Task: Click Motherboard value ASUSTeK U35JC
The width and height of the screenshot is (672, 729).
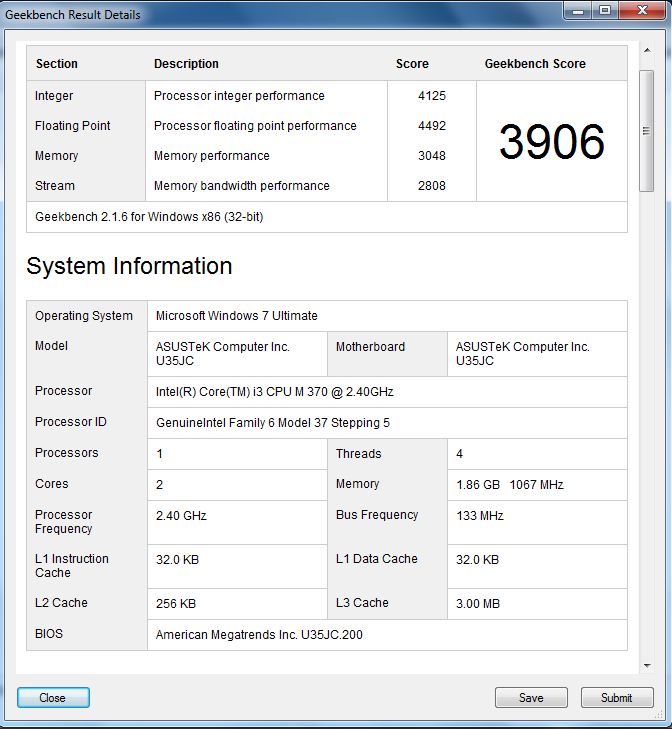Action: click(522, 354)
